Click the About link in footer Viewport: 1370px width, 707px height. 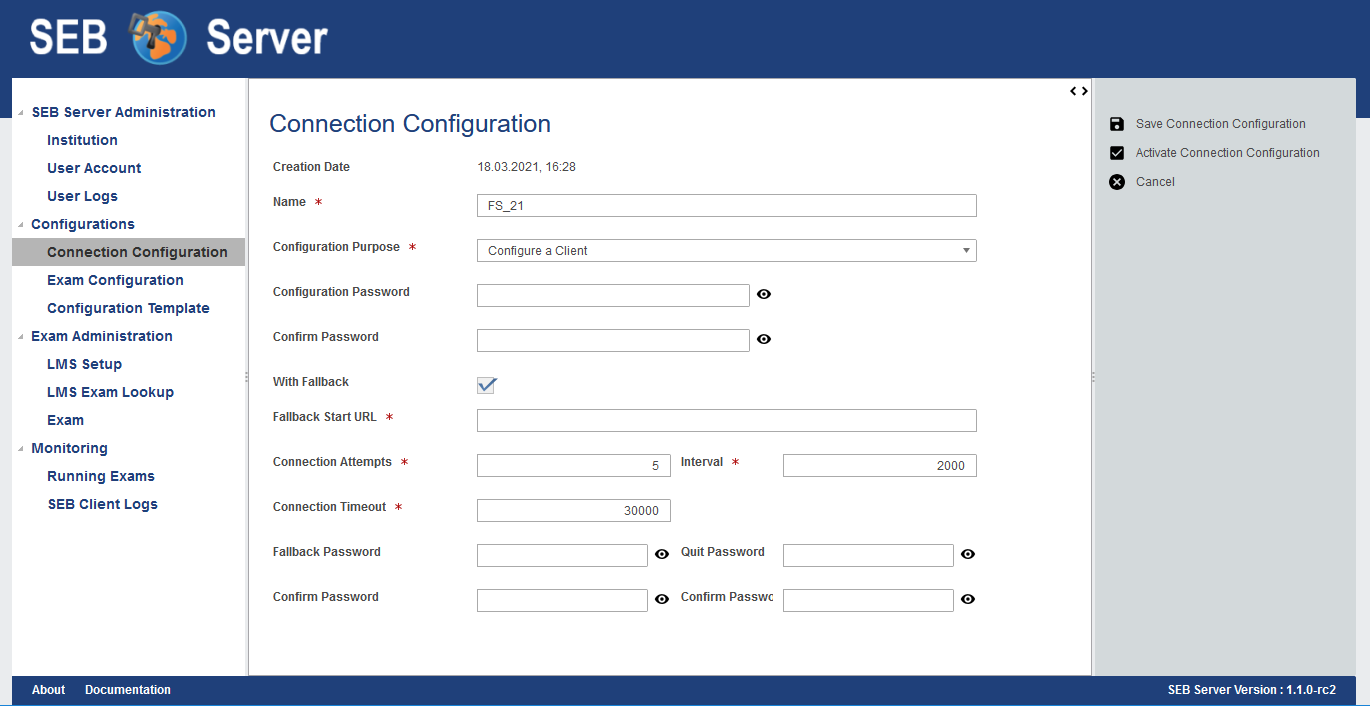point(48,690)
